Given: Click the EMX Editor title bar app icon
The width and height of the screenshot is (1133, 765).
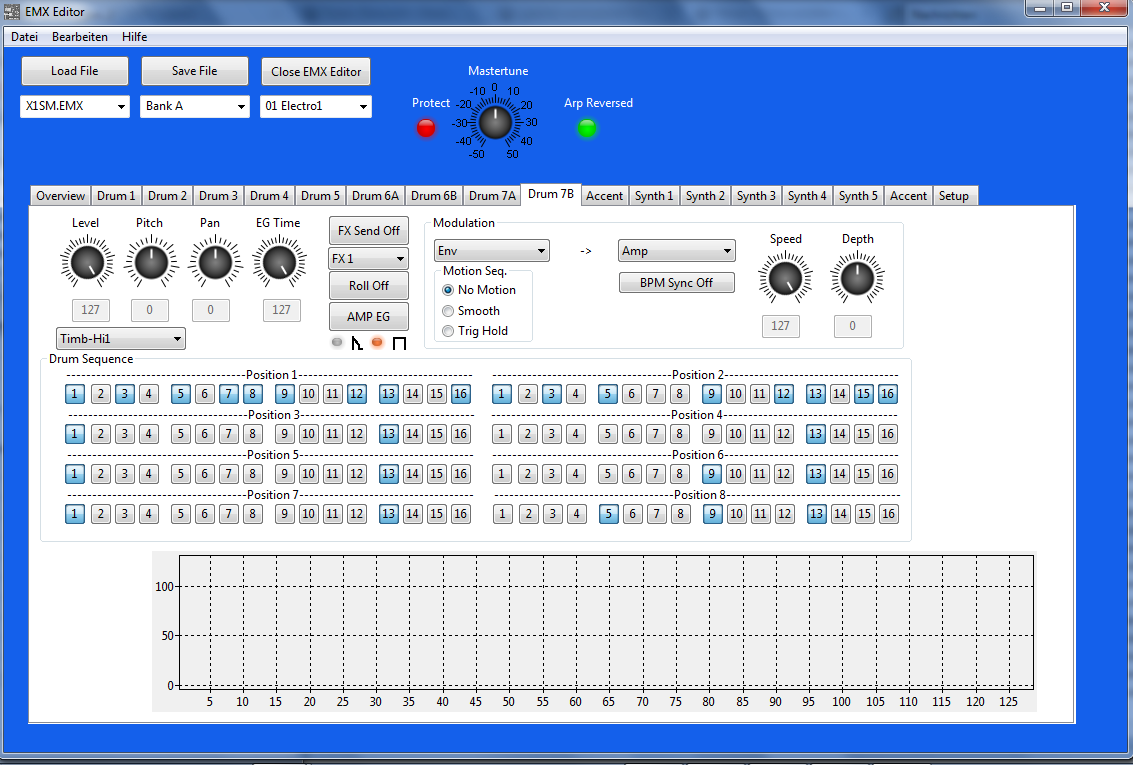Looking at the screenshot, I should pos(12,12).
